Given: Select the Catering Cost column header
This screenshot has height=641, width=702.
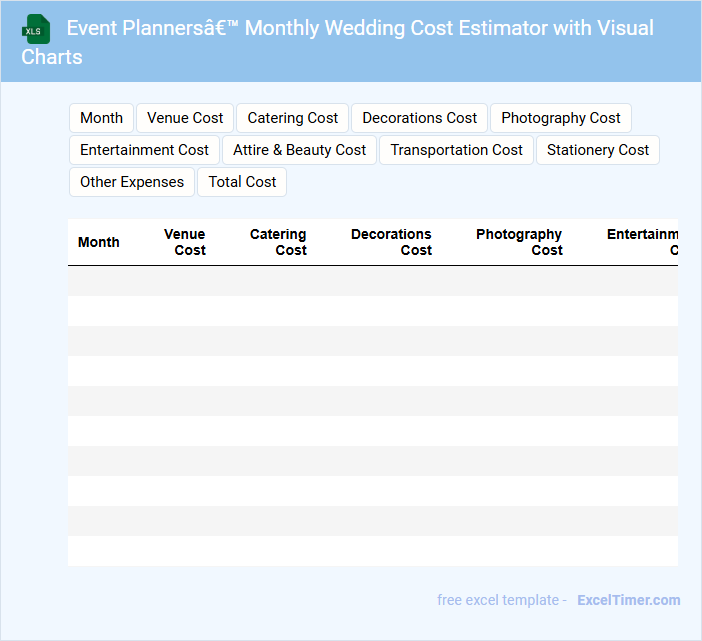Looking at the screenshot, I should 279,242.
